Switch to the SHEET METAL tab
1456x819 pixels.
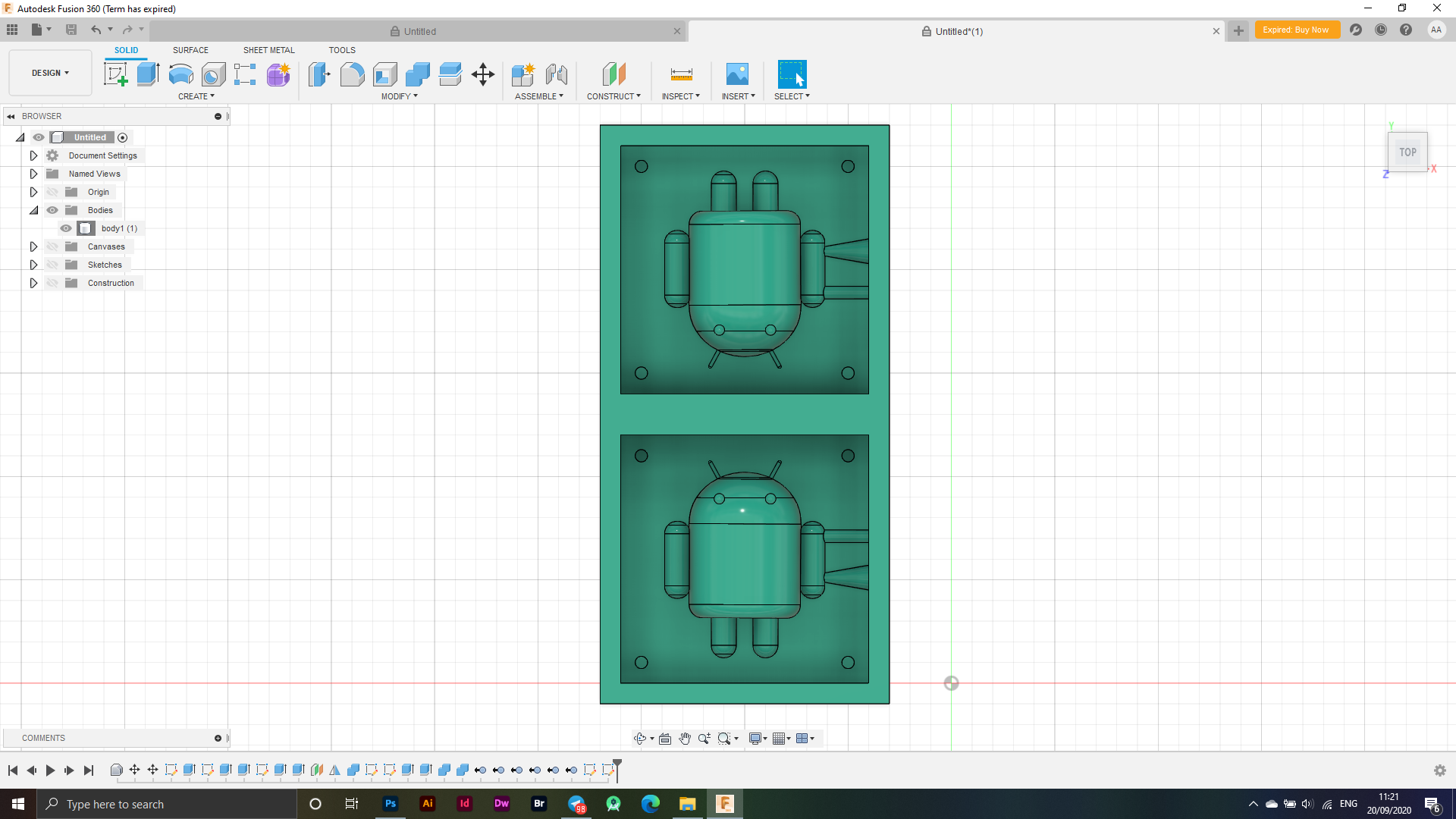pos(268,50)
